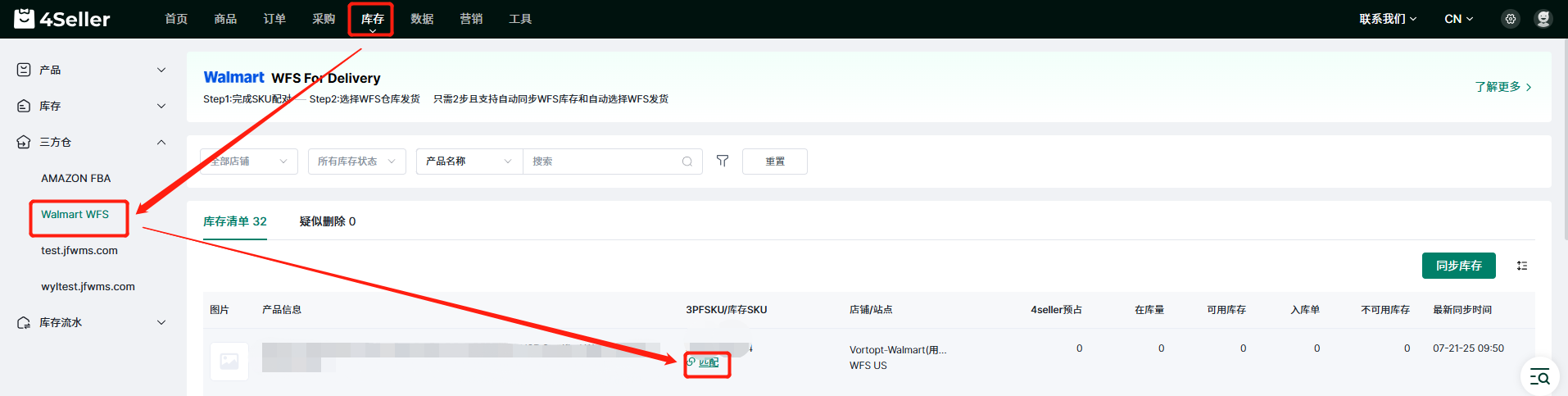Open the user avatar menu
This screenshot has width=1568, height=396.
(1543, 19)
